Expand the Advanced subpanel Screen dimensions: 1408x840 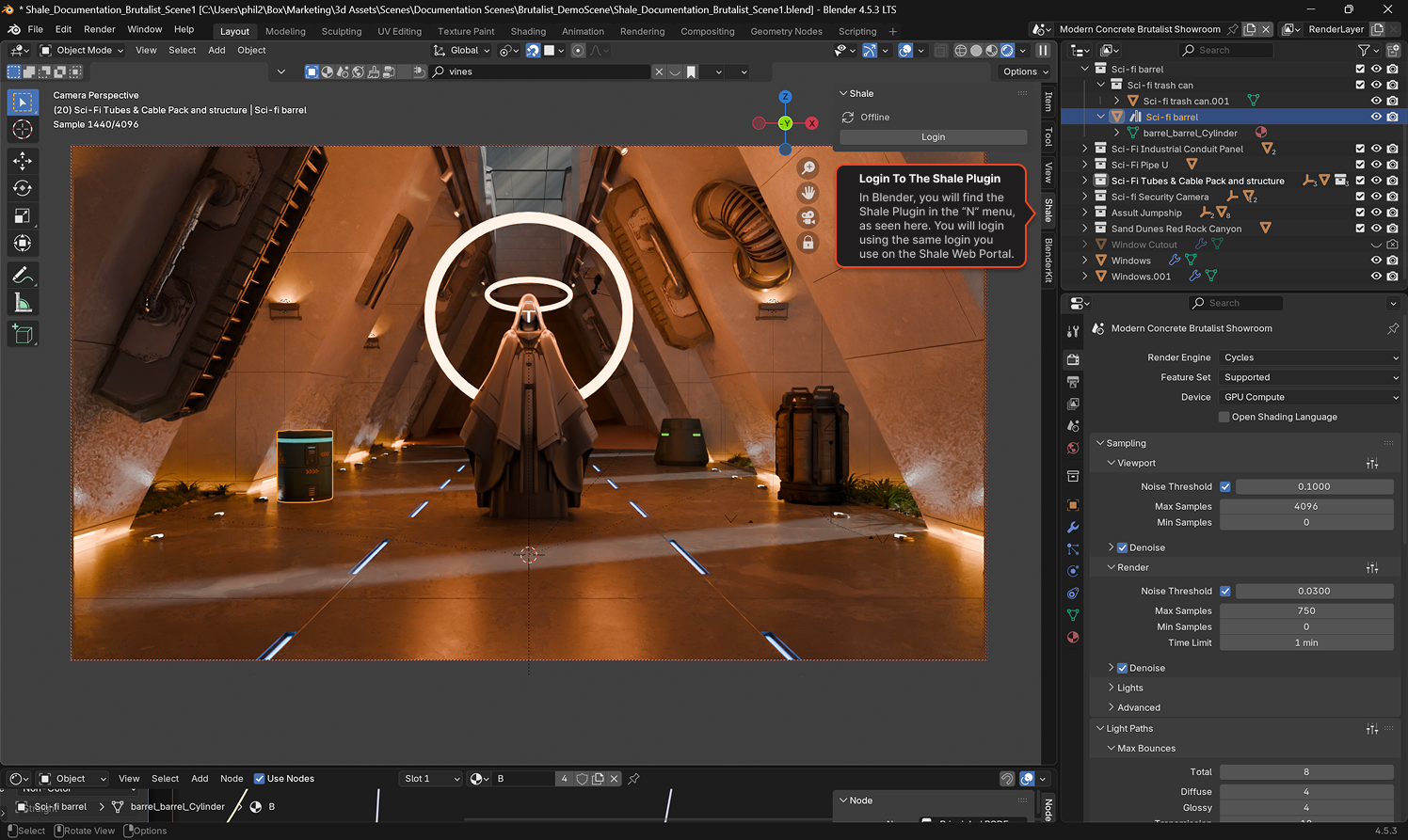tap(1111, 707)
